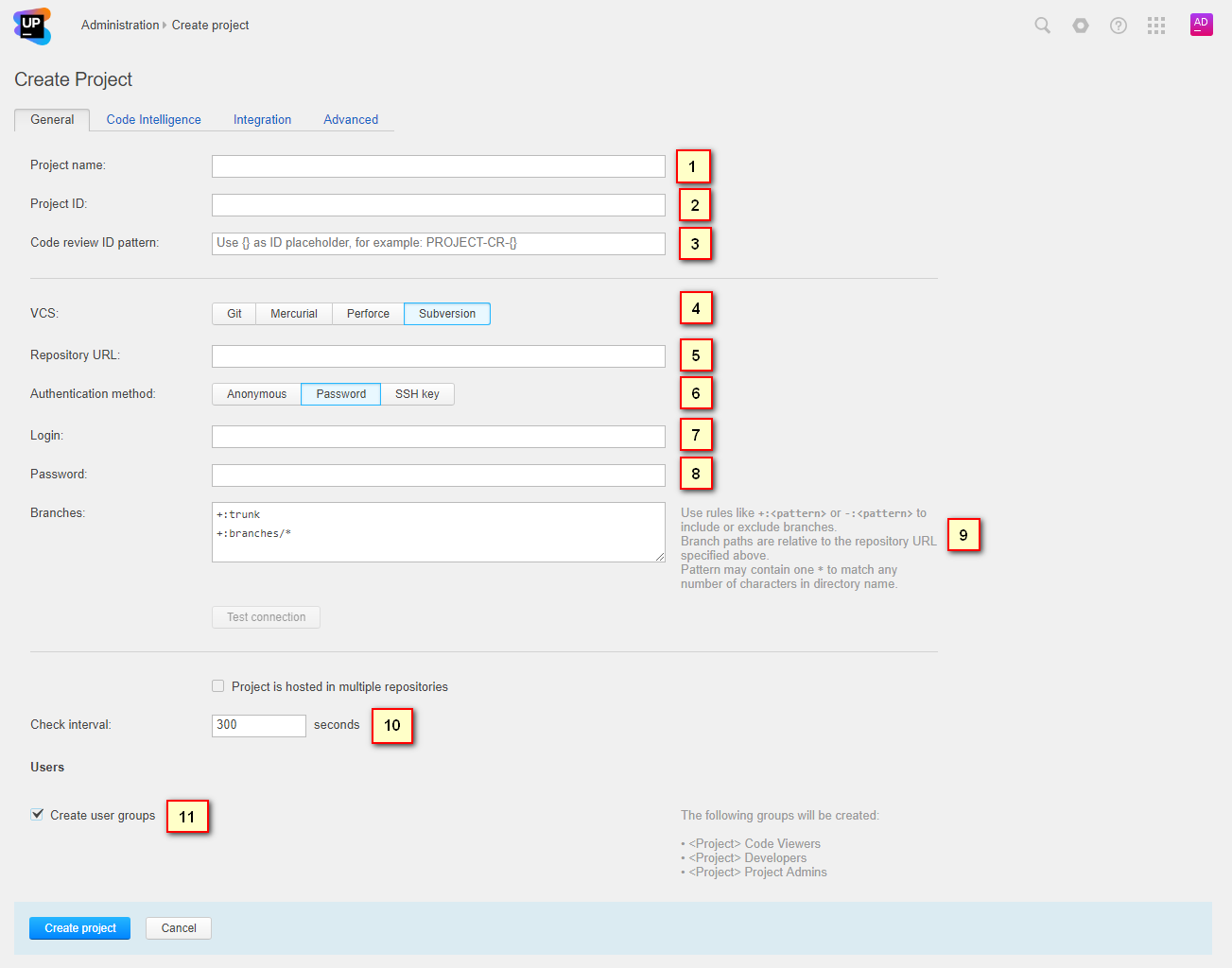This screenshot has width=1232, height=968.
Task: Click the AD user avatar
Action: coord(1201,25)
